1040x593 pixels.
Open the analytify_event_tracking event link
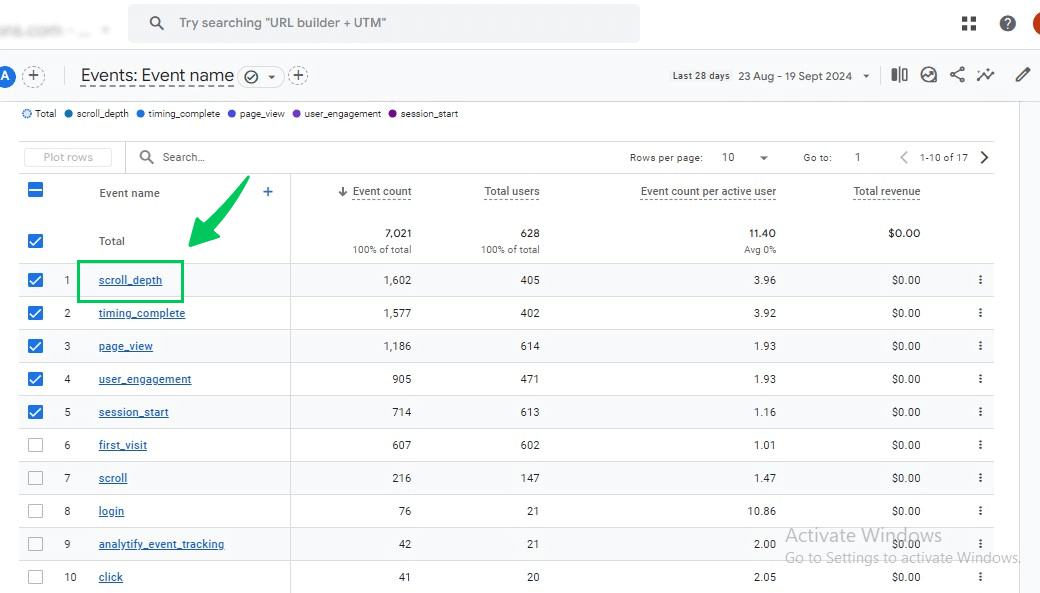161,544
